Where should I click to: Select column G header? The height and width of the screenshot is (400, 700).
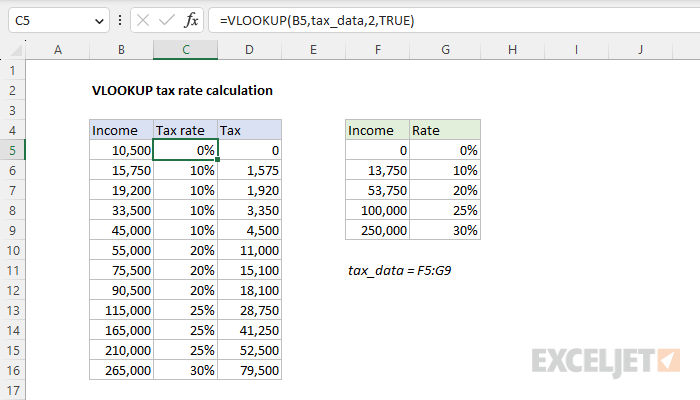445,50
